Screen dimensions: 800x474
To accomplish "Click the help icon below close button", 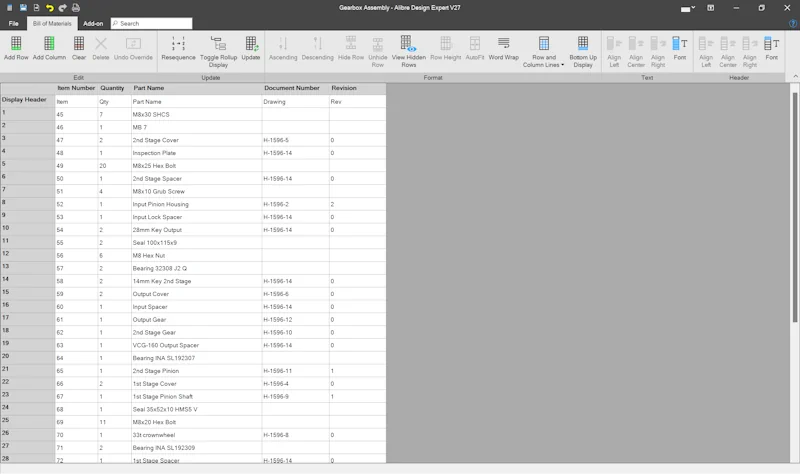I will (792, 23).
